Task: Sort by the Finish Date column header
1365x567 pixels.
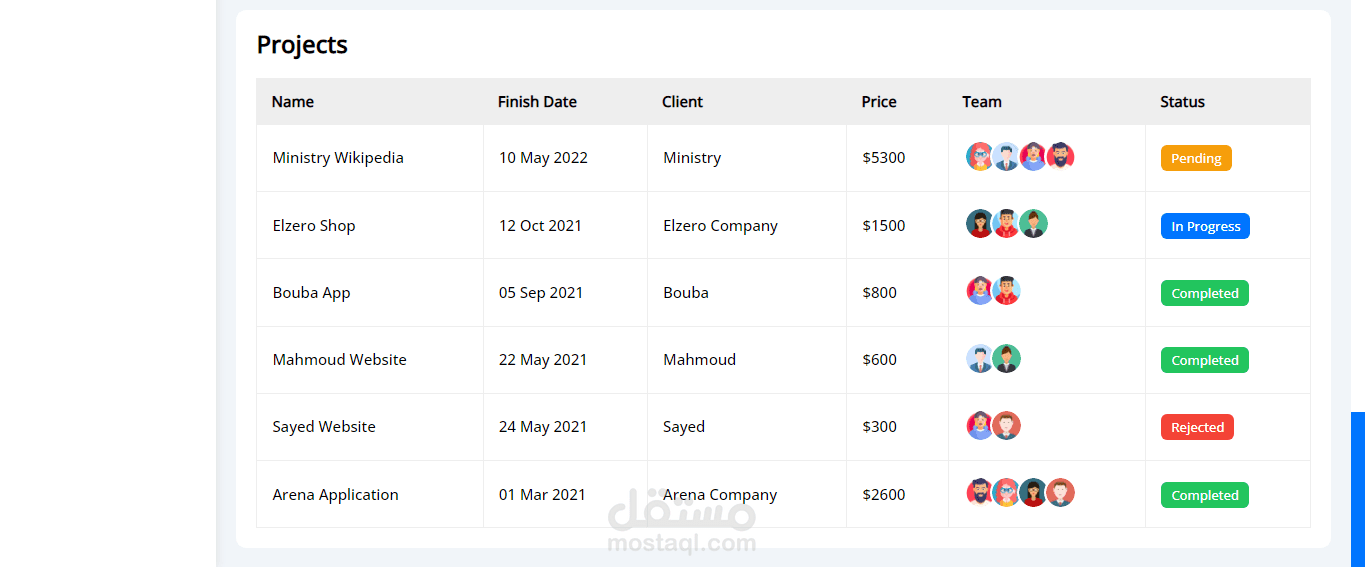Action: [x=537, y=102]
